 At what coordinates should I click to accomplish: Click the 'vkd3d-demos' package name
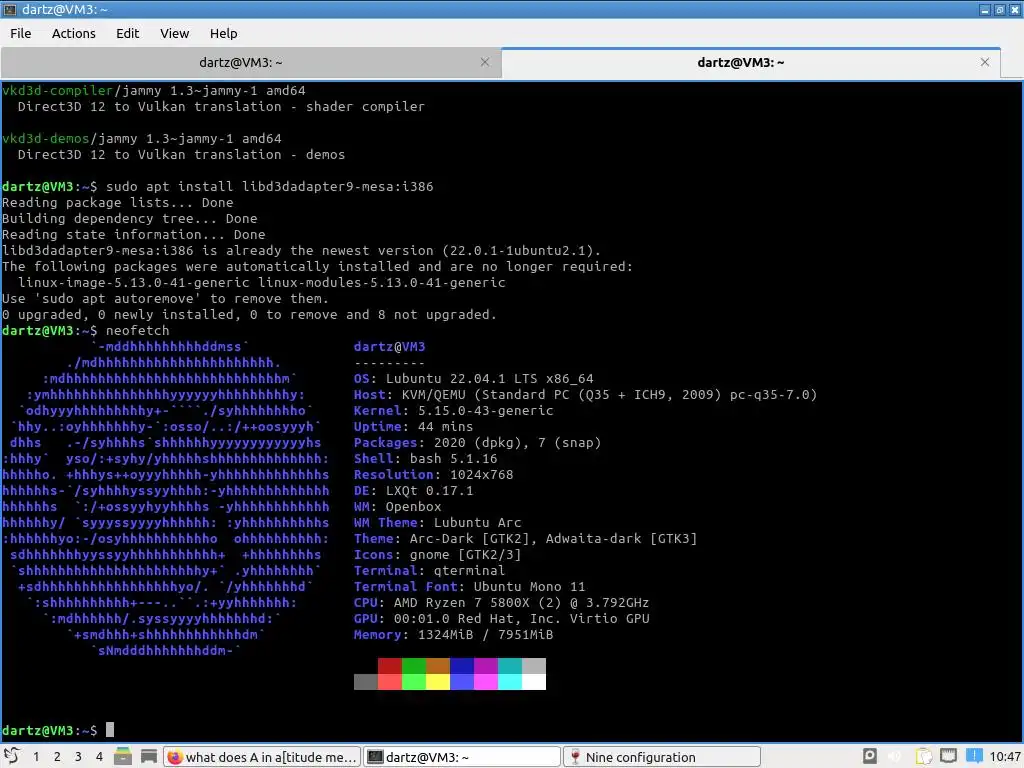point(46,138)
